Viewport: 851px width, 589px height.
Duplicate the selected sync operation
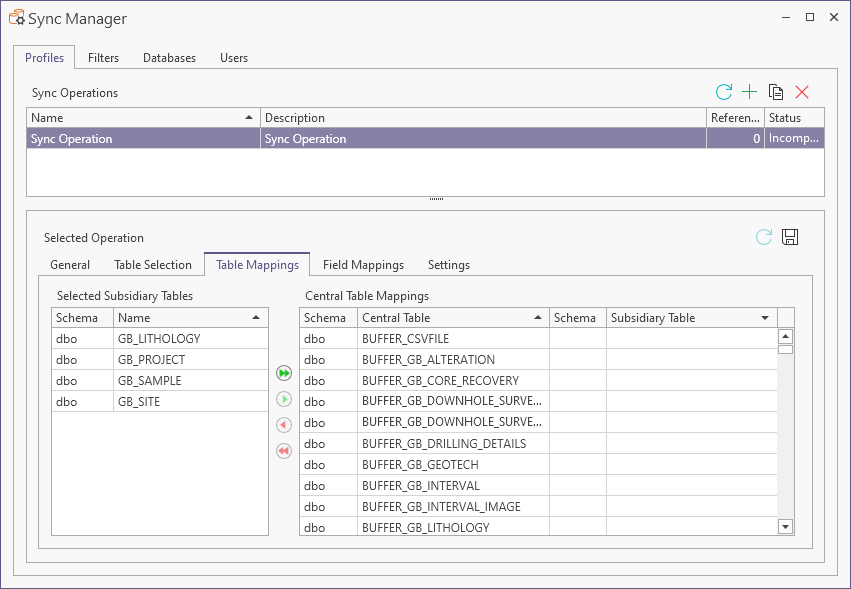(x=776, y=92)
